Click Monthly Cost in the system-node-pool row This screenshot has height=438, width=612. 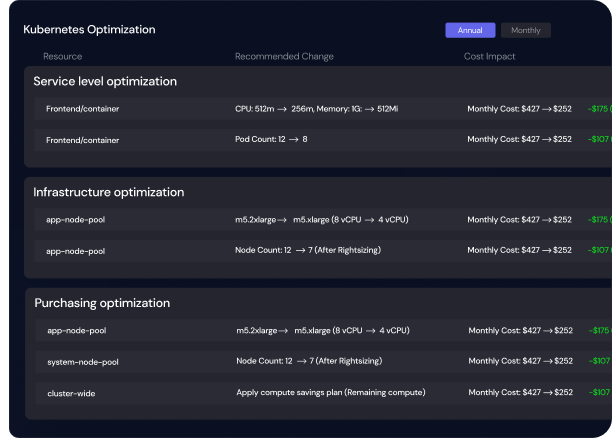(521, 361)
